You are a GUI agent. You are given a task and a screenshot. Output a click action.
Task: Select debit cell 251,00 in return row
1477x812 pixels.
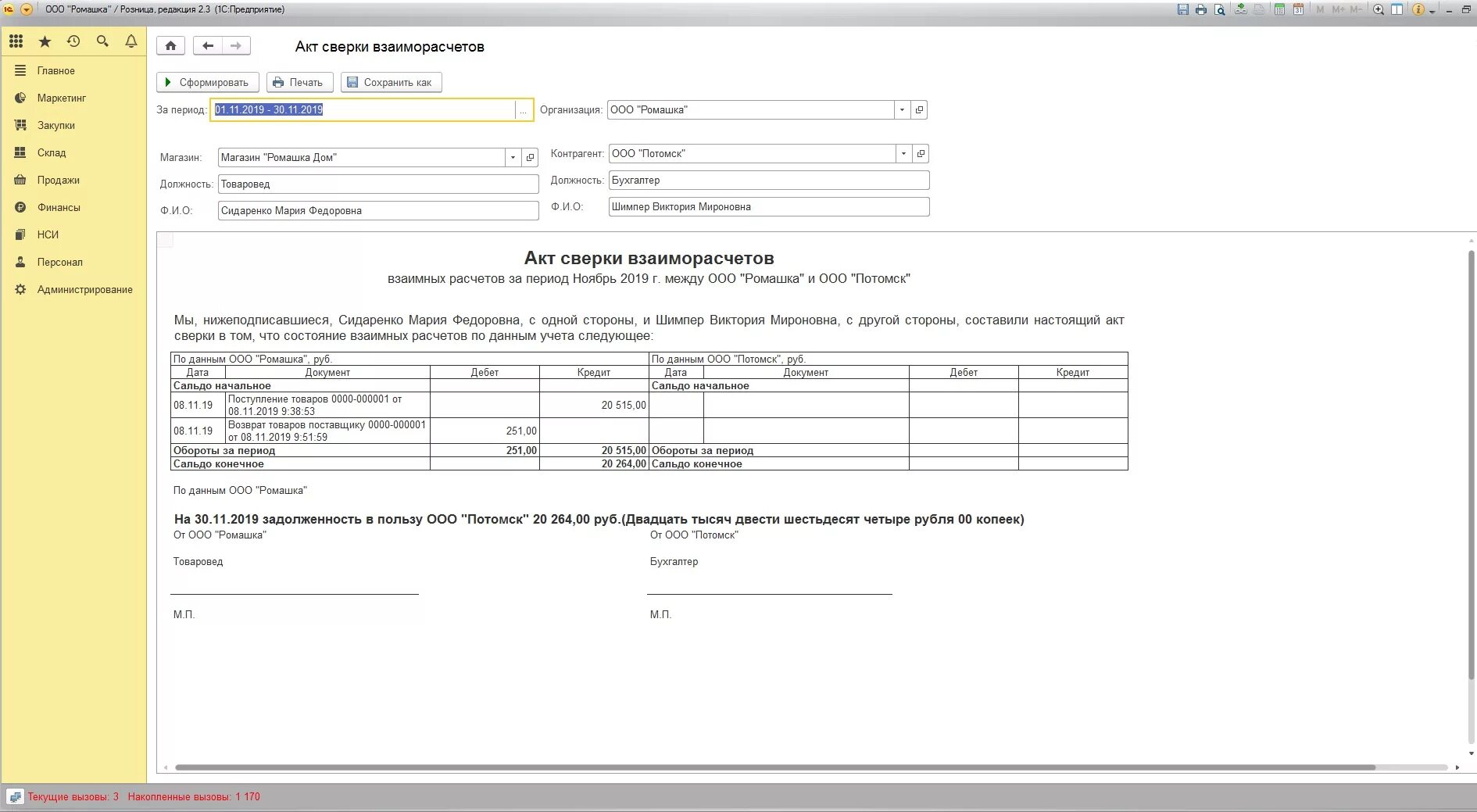point(485,431)
